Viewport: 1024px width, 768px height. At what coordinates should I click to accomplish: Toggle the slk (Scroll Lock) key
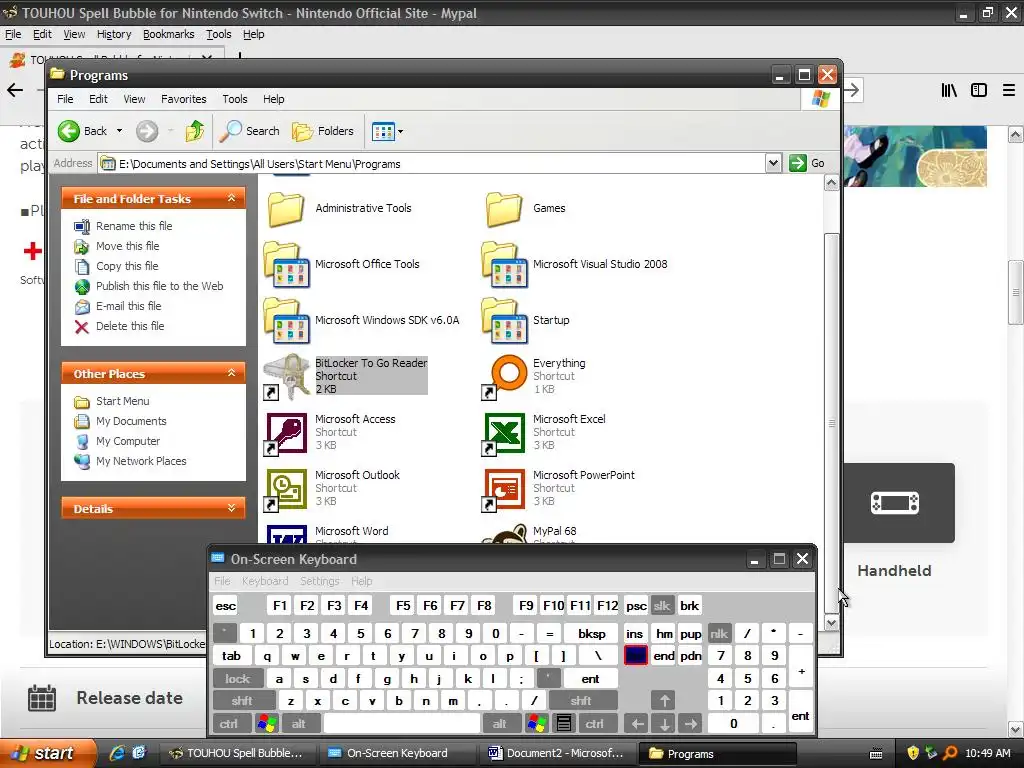pos(662,605)
